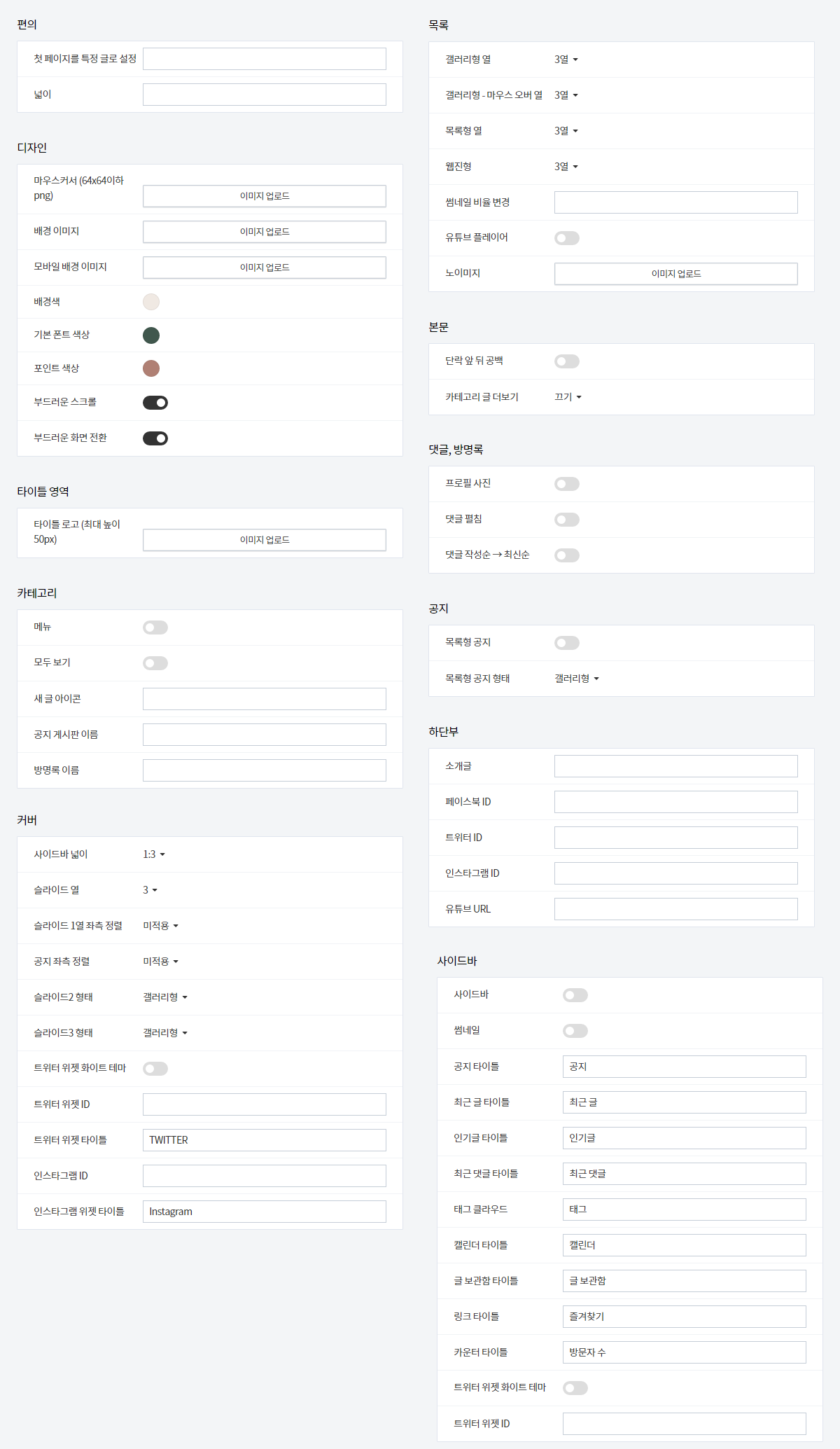The width and height of the screenshot is (840, 1449).
Task: Open the 갤러리형 열 dropdown
Action: (566, 60)
